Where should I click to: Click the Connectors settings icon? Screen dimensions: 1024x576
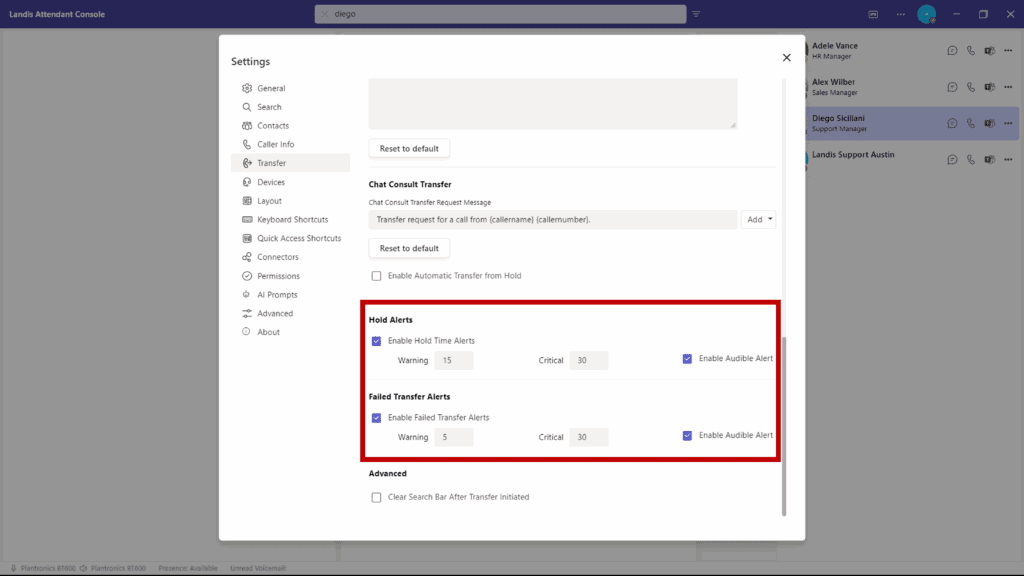[248, 257]
